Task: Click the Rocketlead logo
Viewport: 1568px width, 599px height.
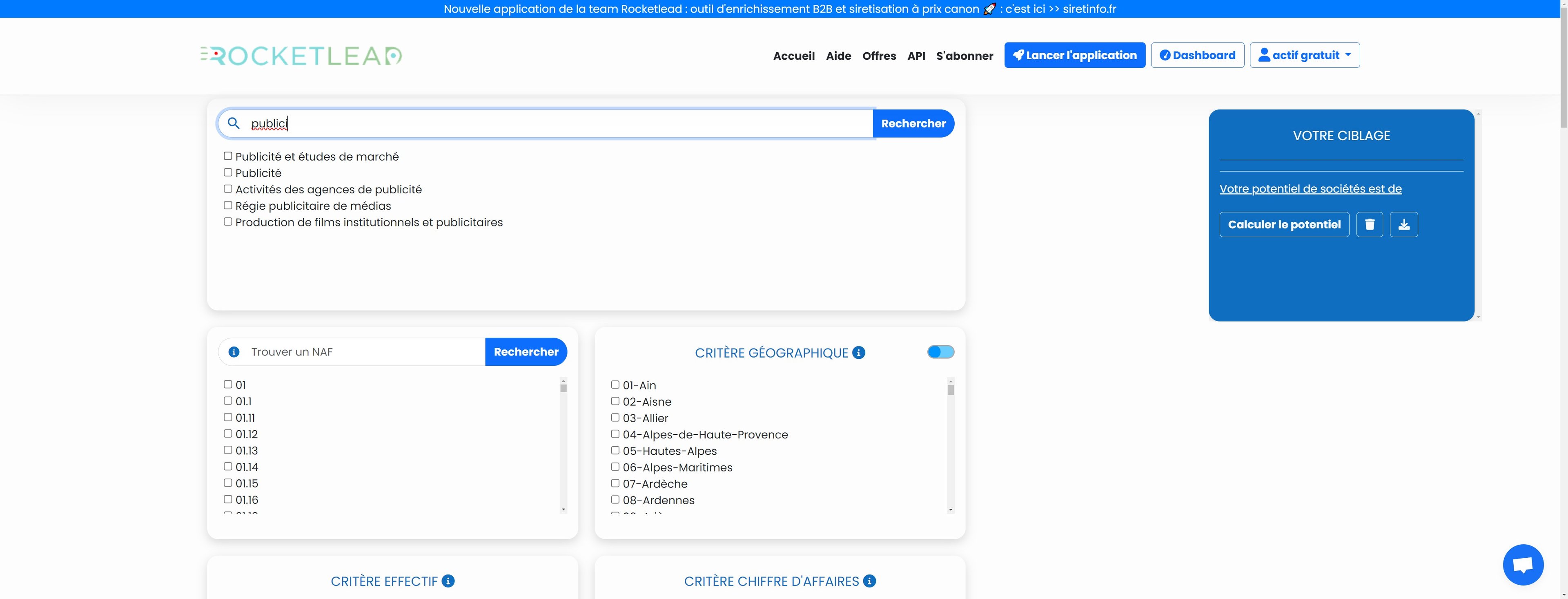Action: 301,56
